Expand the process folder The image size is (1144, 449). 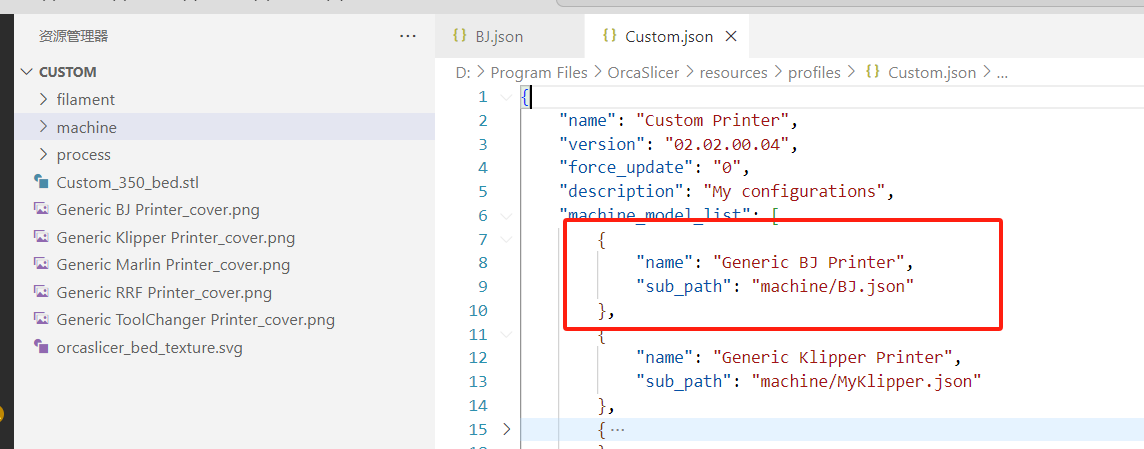pos(43,155)
